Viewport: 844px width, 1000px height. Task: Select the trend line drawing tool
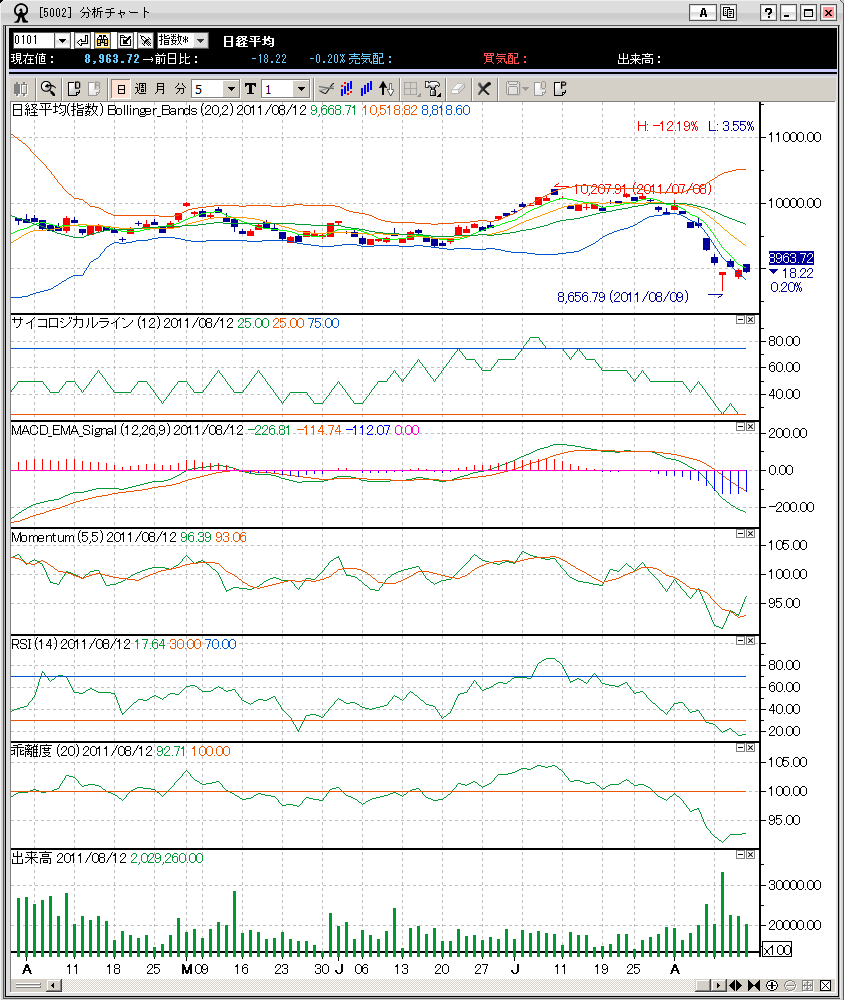[324, 88]
